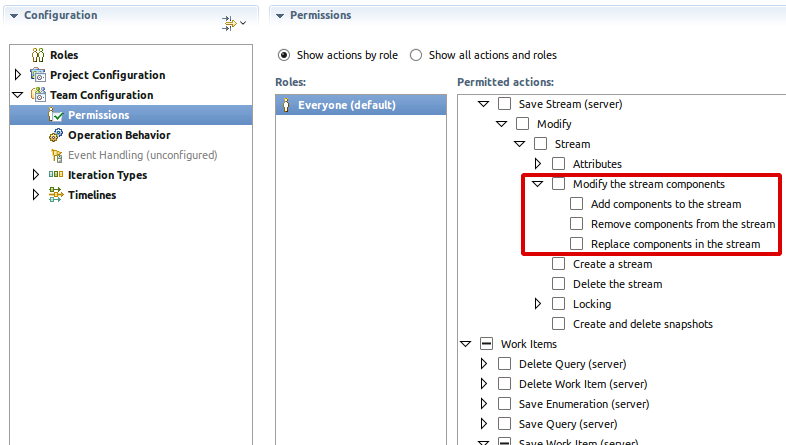This screenshot has height=445, width=786.
Task: Expand the Attributes node
Action: point(538,164)
